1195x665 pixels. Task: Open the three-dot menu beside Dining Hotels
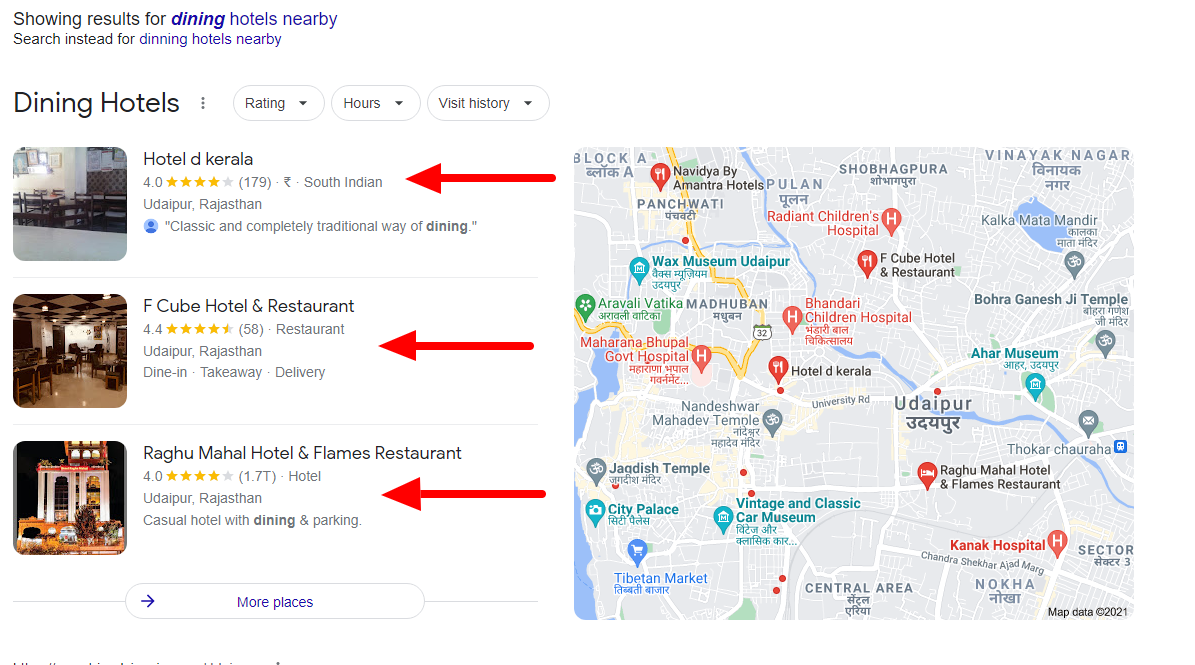coord(203,103)
